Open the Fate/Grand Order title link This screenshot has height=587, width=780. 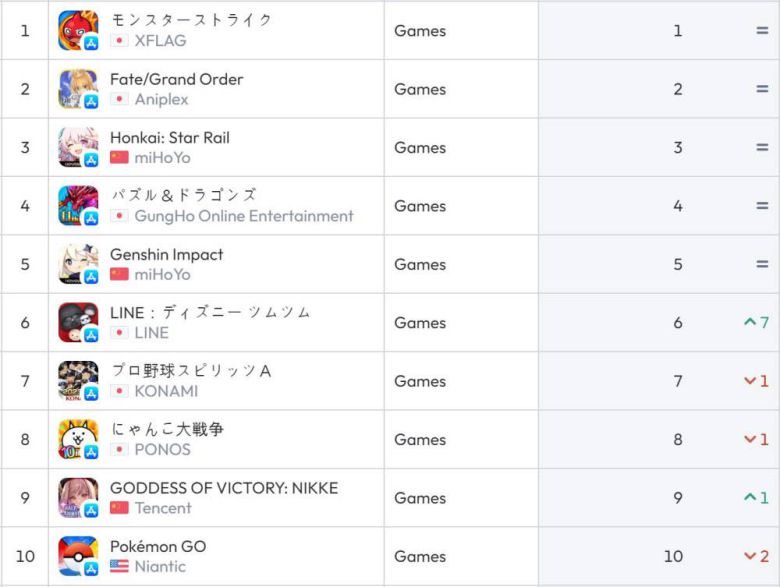(x=176, y=79)
